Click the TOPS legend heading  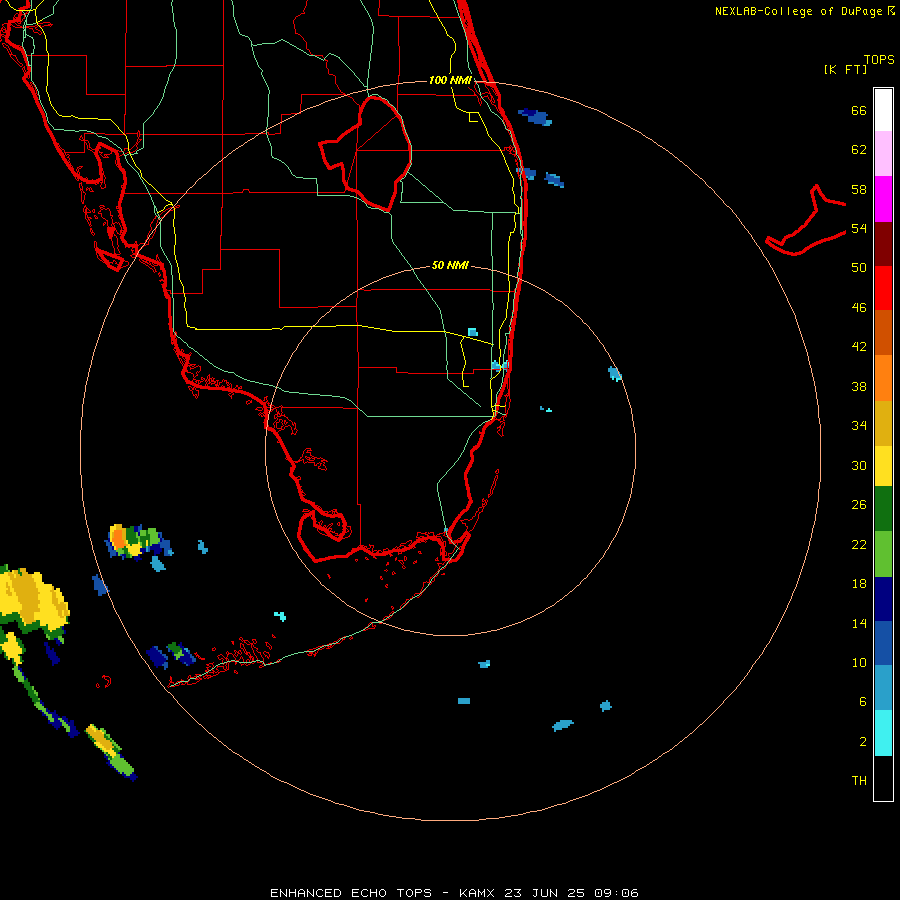pyautogui.click(x=879, y=59)
